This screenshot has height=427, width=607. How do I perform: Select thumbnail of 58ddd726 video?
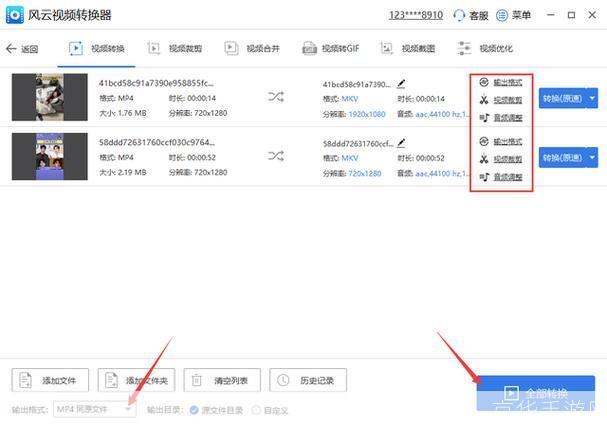pyautogui.click(x=50, y=156)
